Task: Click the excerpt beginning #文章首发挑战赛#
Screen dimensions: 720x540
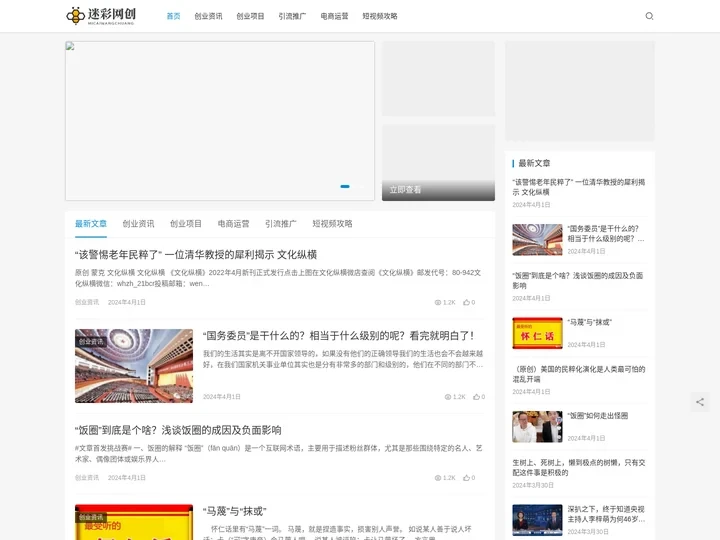Action: click(278, 454)
